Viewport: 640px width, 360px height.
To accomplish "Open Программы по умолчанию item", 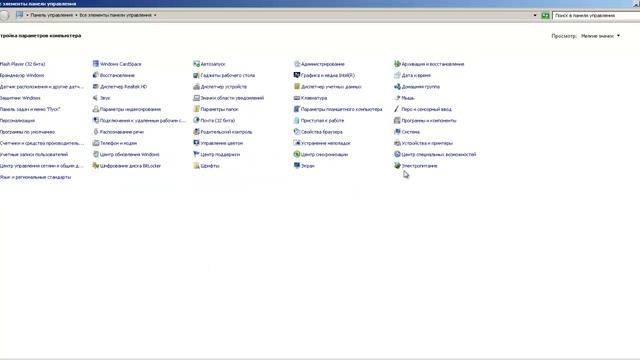I will pyautogui.click(x=27, y=132).
